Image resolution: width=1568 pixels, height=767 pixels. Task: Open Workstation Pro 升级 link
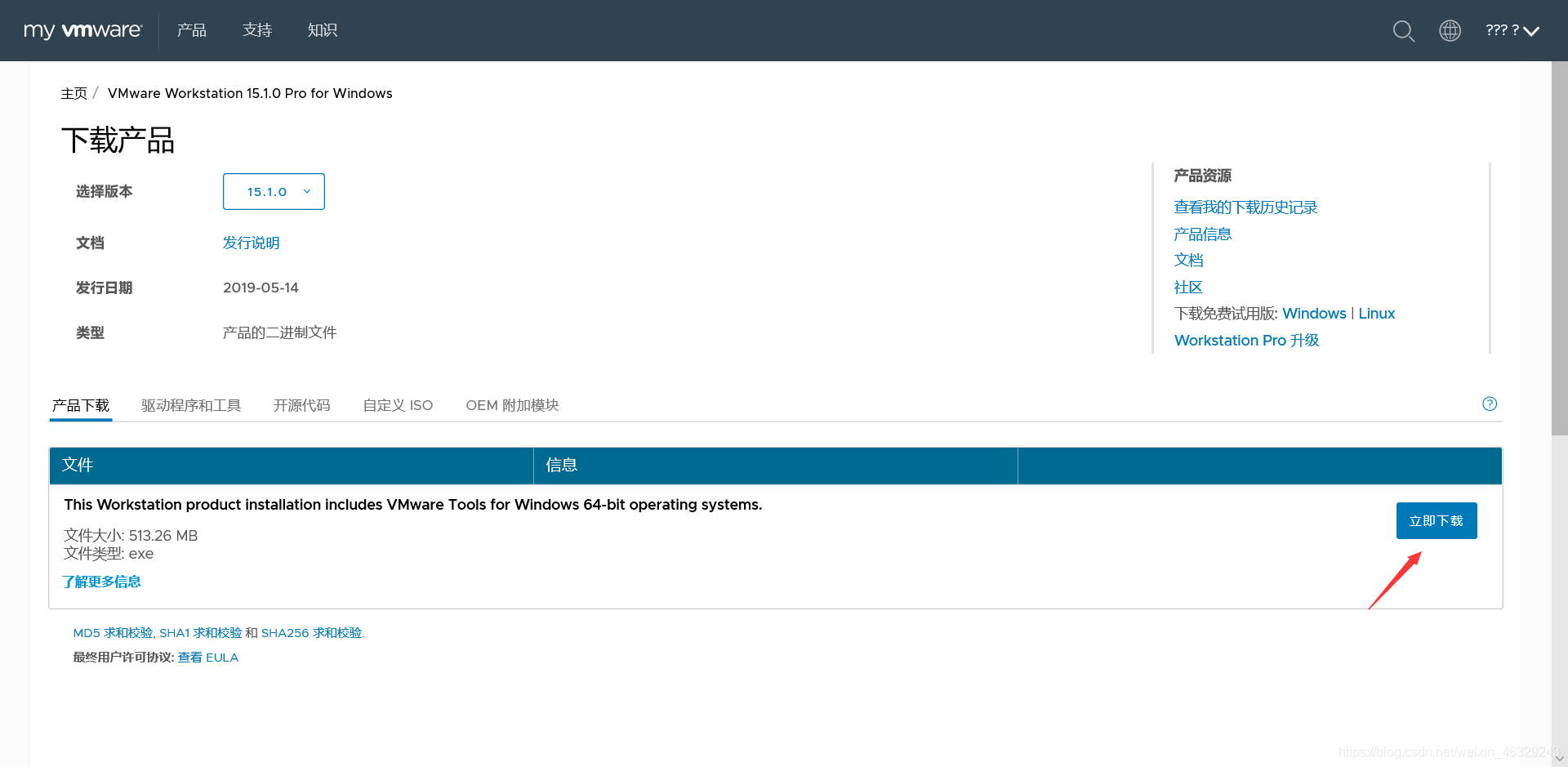click(x=1246, y=341)
